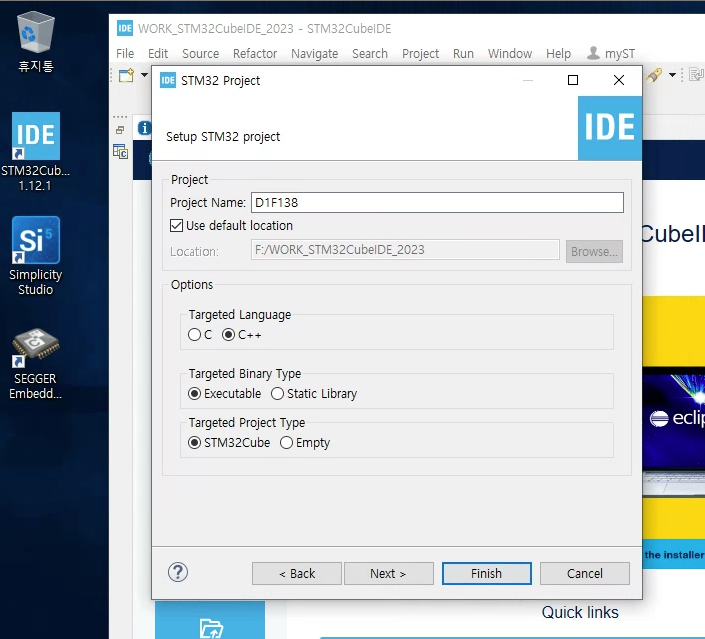705x639 pixels.
Task: Open the Recycle Bin desktop icon
Action: 36,43
